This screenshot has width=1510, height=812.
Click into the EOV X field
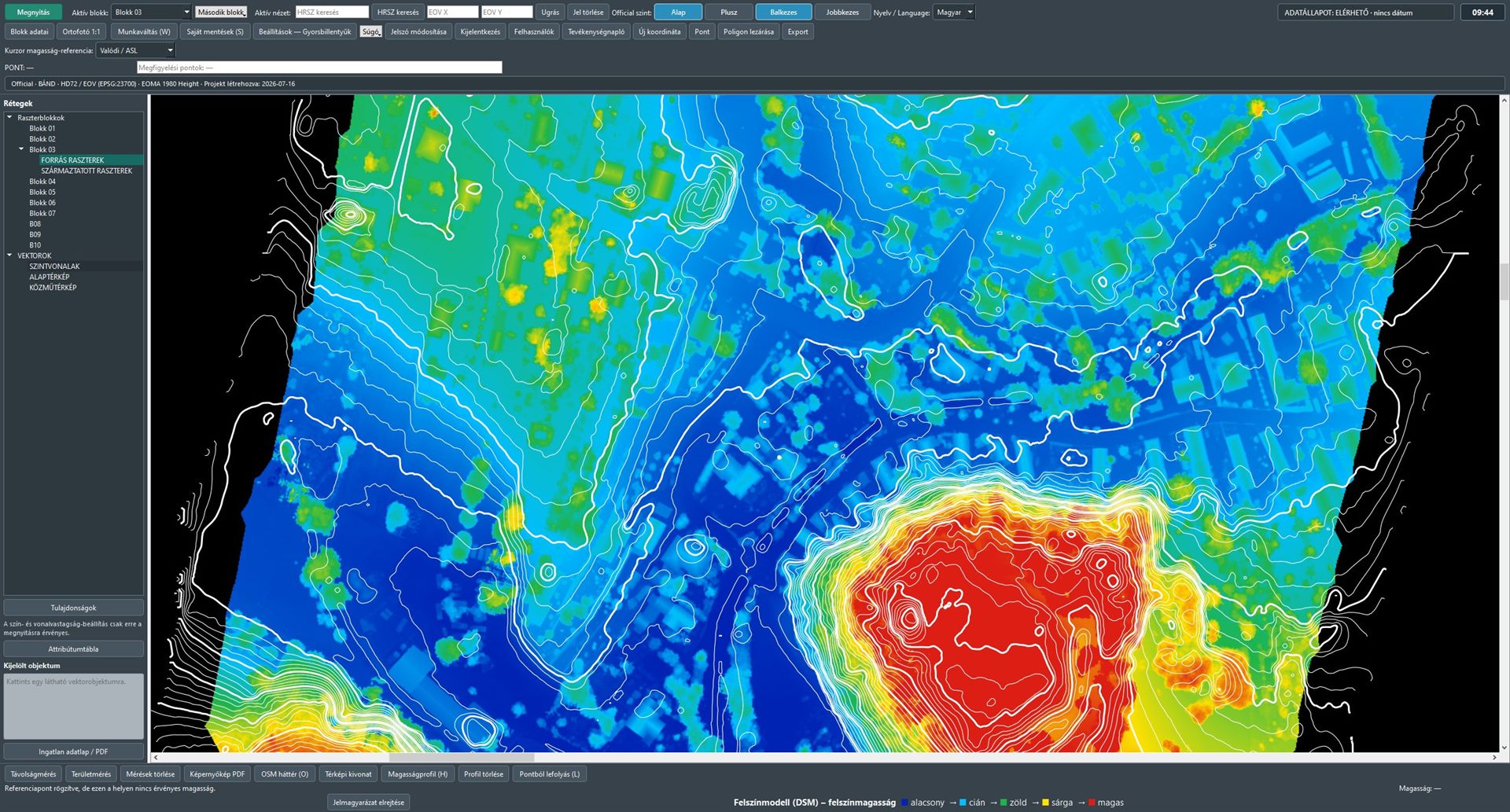tap(452, 13)
